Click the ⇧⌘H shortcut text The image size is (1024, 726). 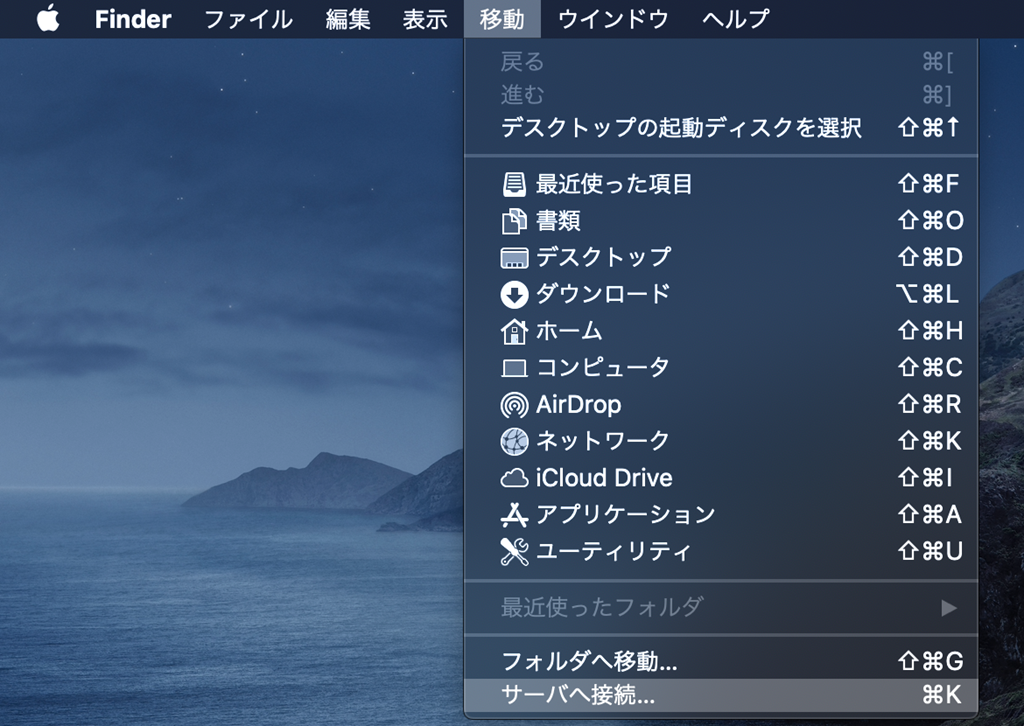(x=930, y=331)
